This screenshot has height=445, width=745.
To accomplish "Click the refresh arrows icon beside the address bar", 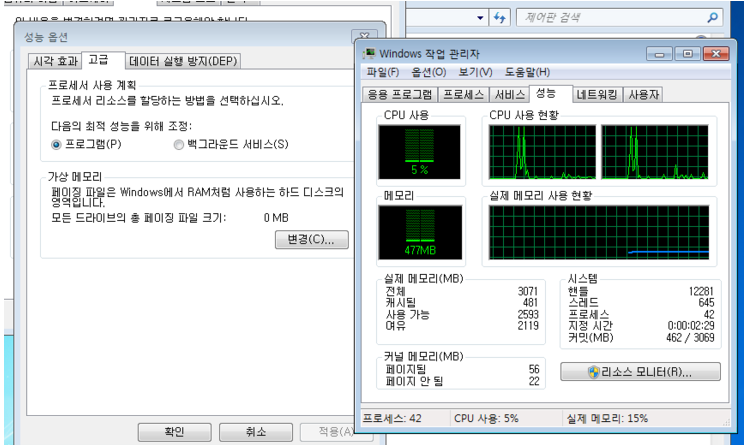I will [x=499, y=18].
